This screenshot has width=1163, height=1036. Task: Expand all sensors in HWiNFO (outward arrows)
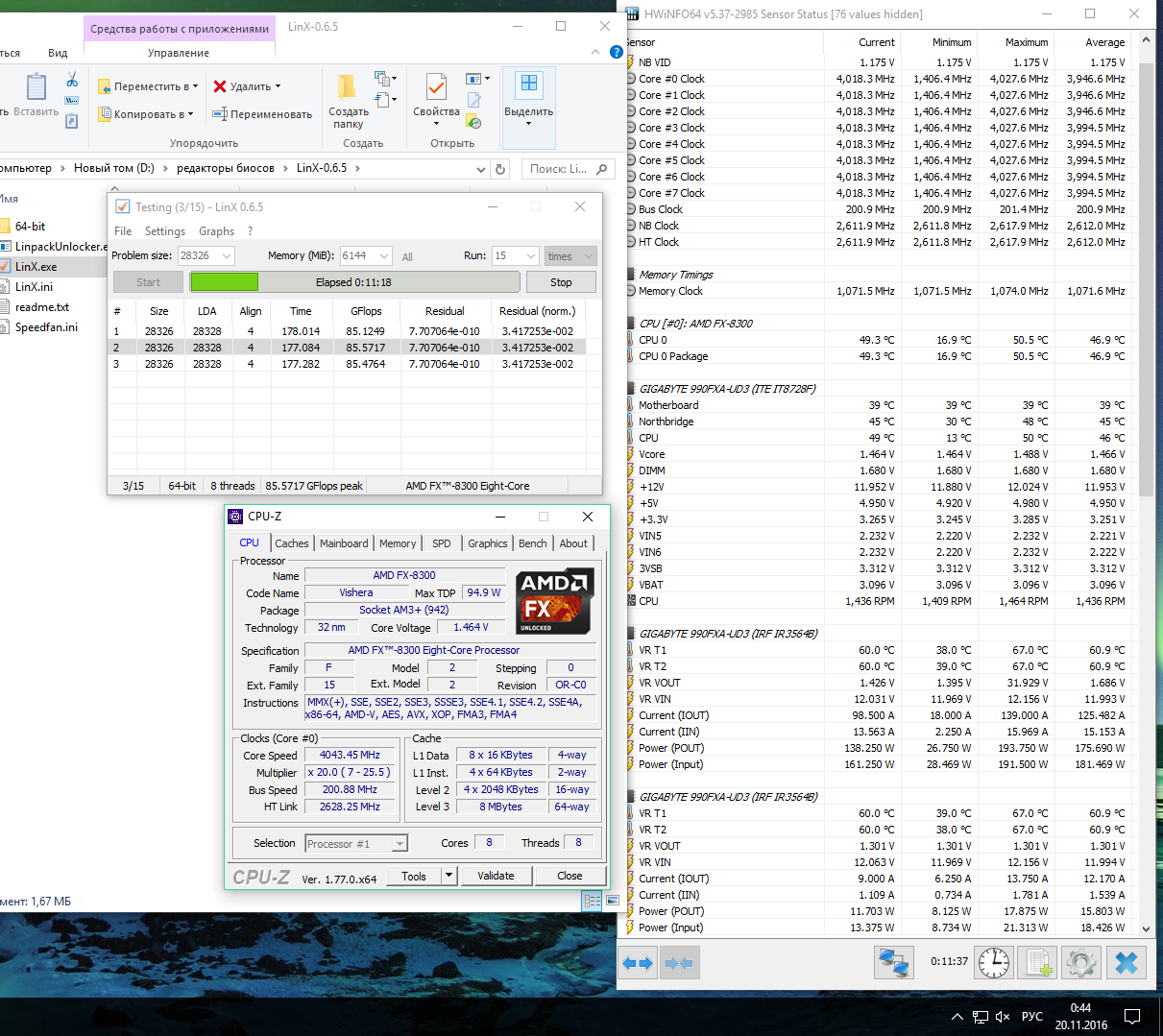pos(638,962)
